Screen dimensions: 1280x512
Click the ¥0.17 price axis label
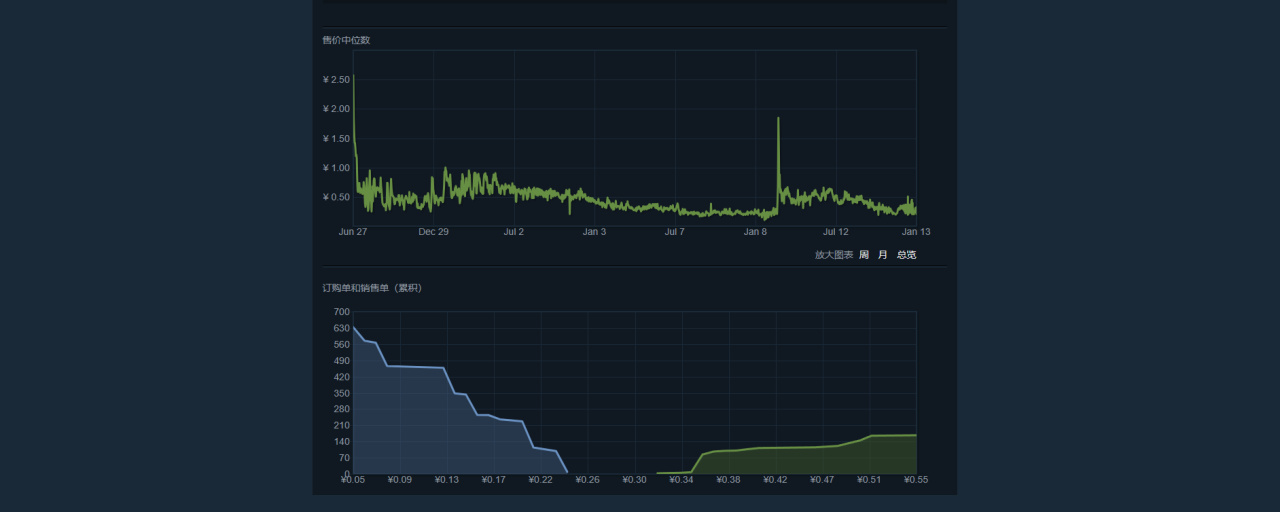click(493, 480)
